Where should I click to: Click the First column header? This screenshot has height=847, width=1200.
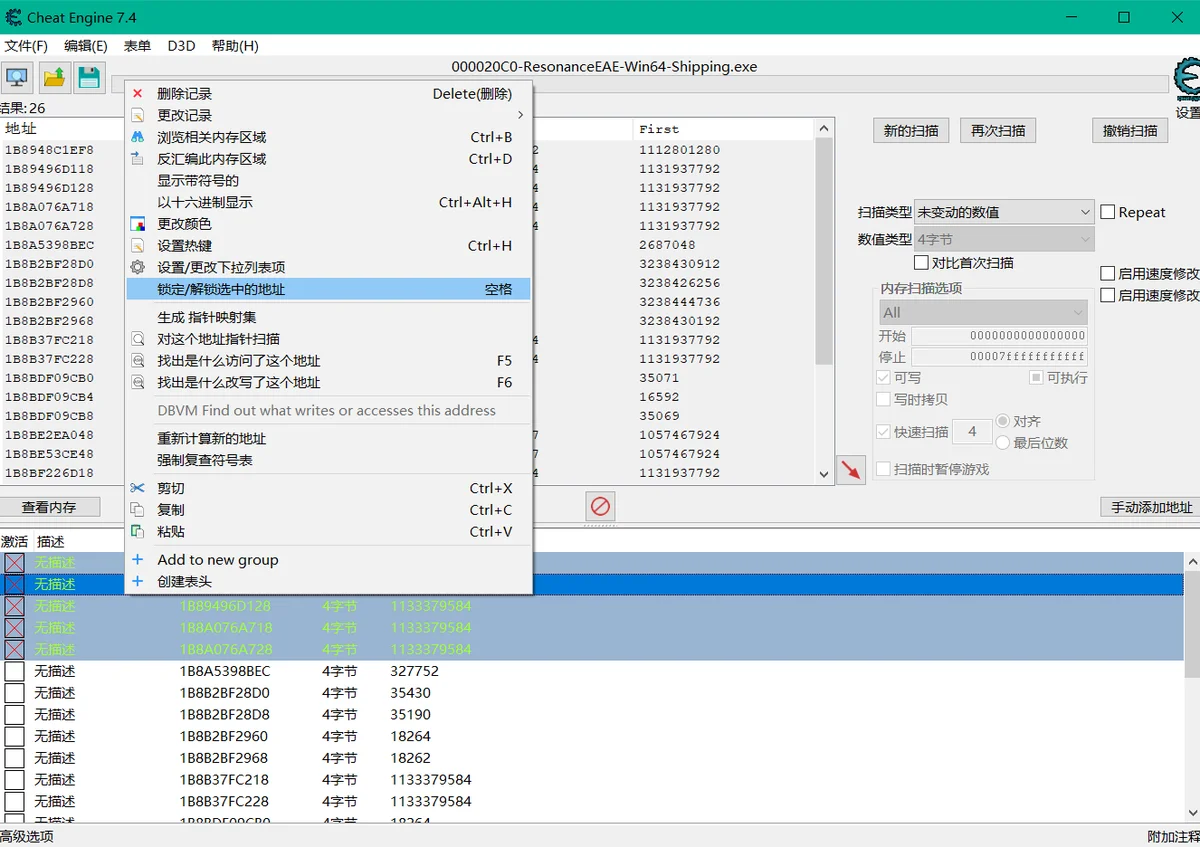pyautogui.click(x=724, y=129)
